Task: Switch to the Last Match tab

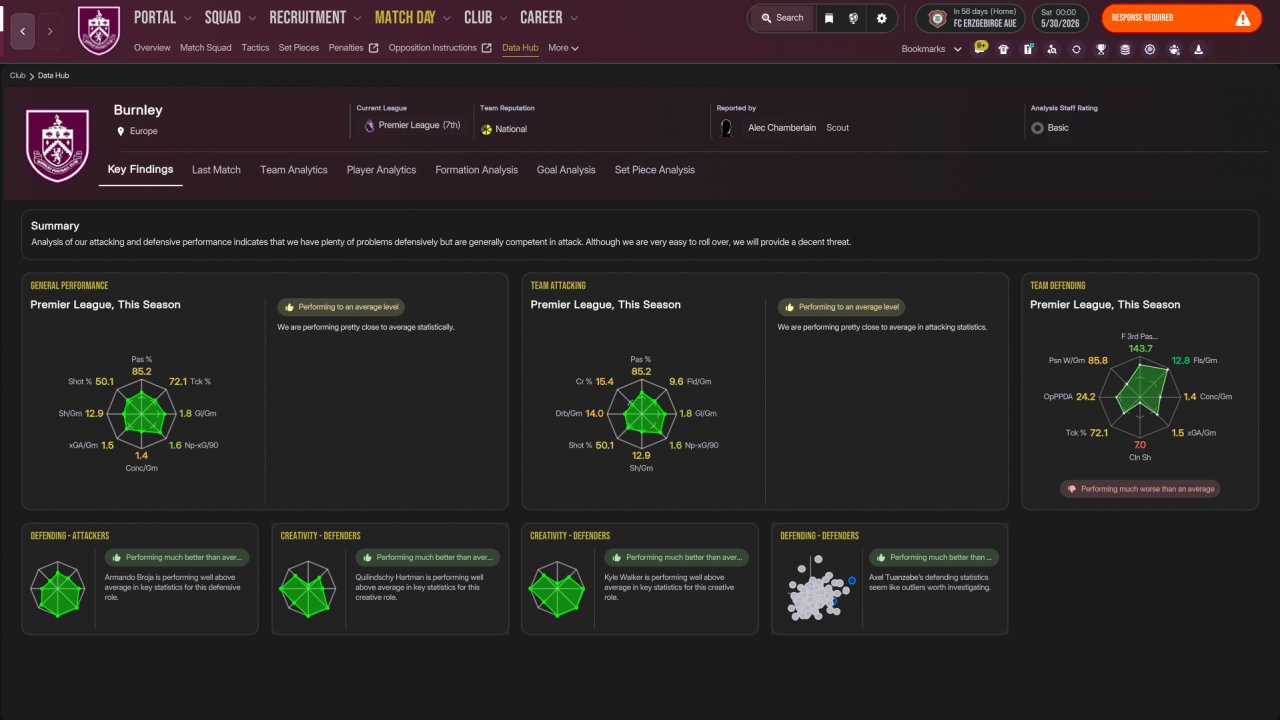Action: [216, 170]
